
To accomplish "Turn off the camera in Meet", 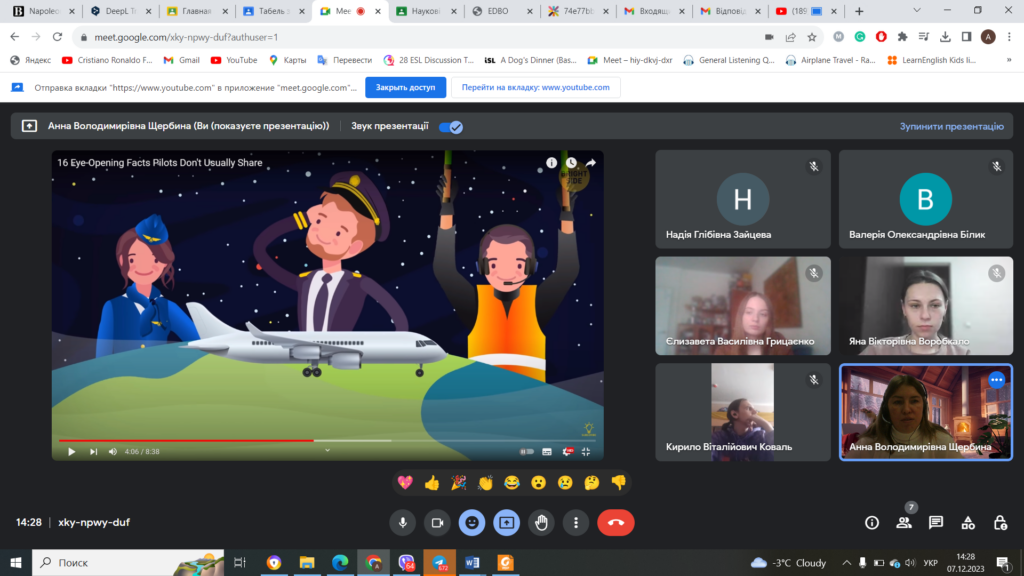I will tap(436, 522).
